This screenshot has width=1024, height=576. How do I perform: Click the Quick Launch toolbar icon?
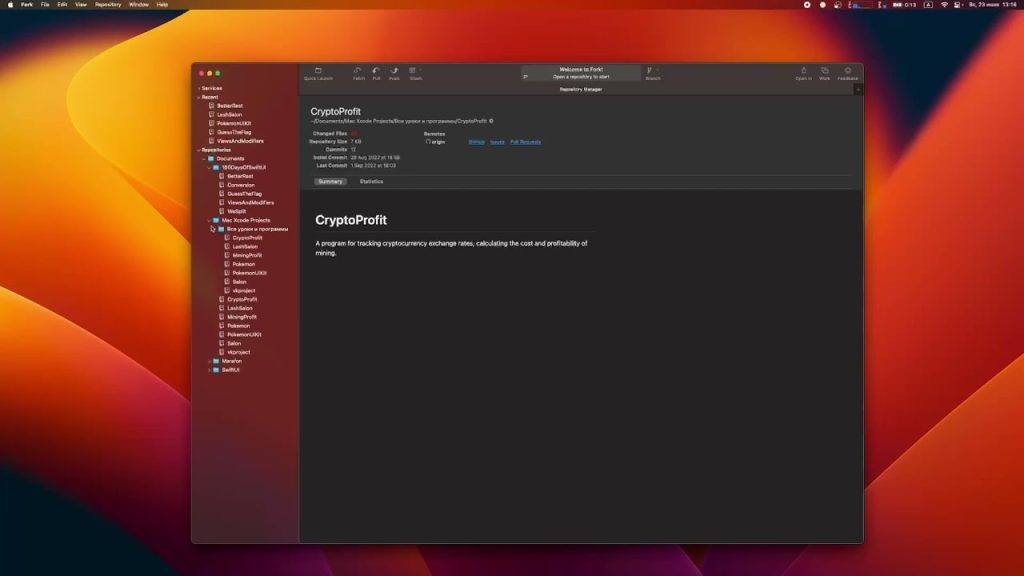[317, 71]
